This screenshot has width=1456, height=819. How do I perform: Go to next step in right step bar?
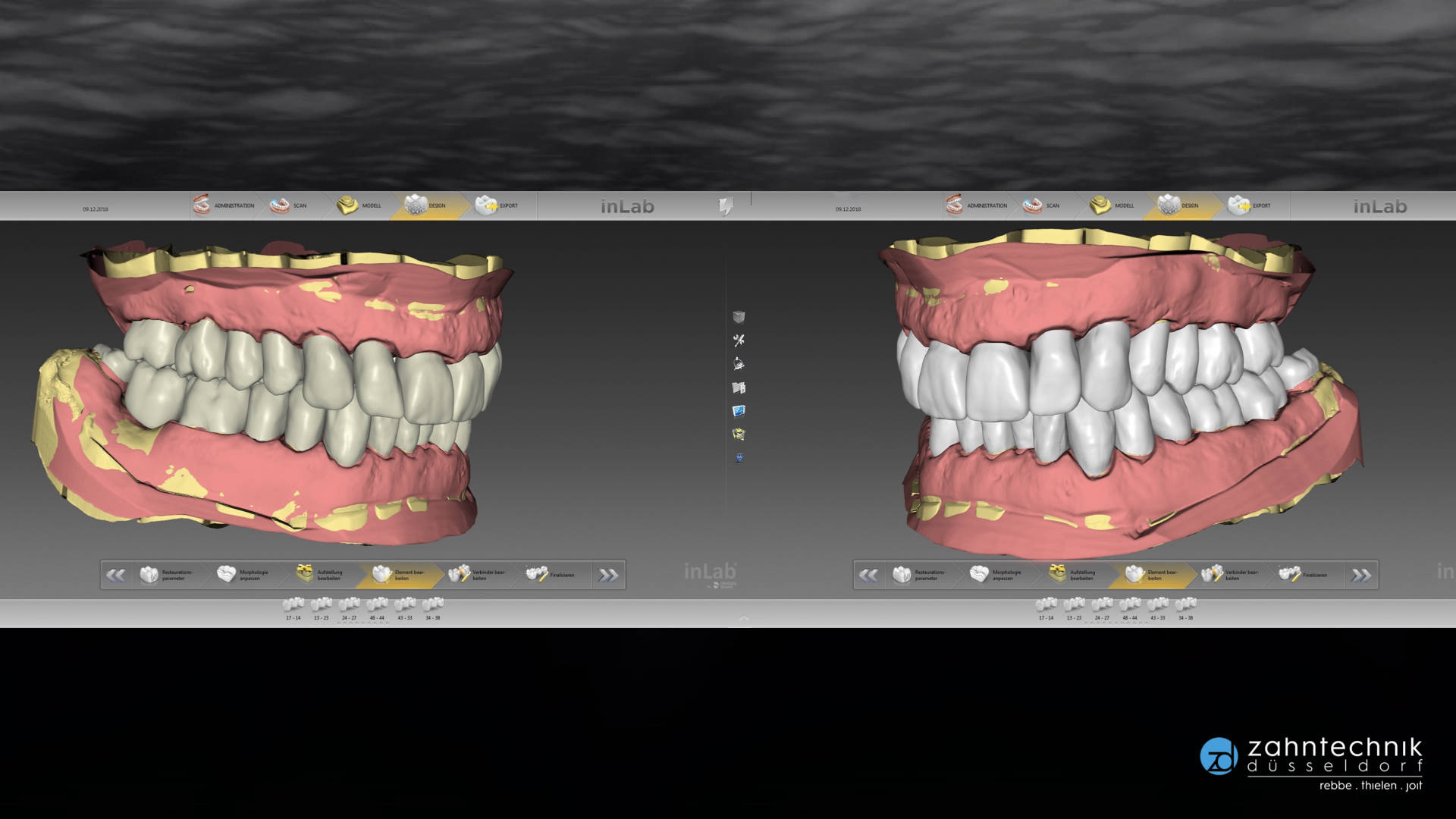pyautogui.click(x=1361, y=576)
